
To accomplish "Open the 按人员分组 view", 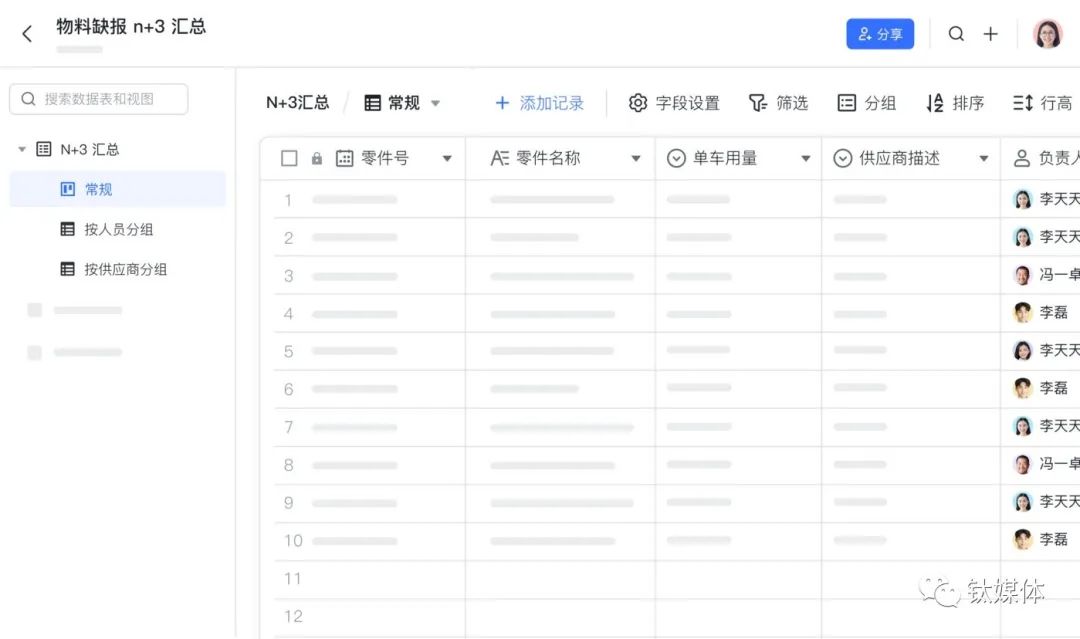I will point(118,229).
